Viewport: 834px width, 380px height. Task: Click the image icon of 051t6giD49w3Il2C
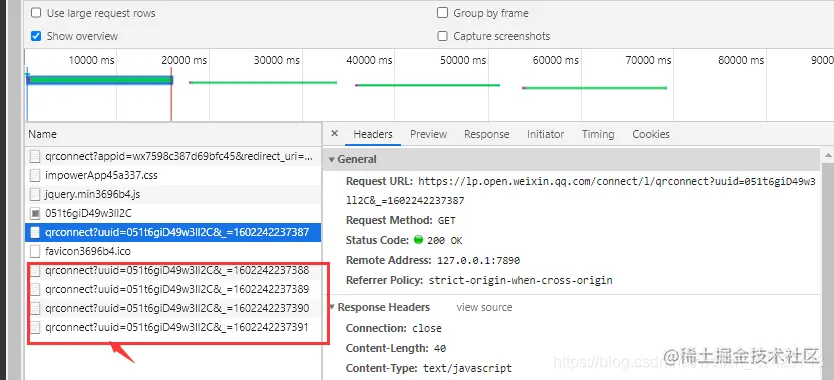(35, 213)
